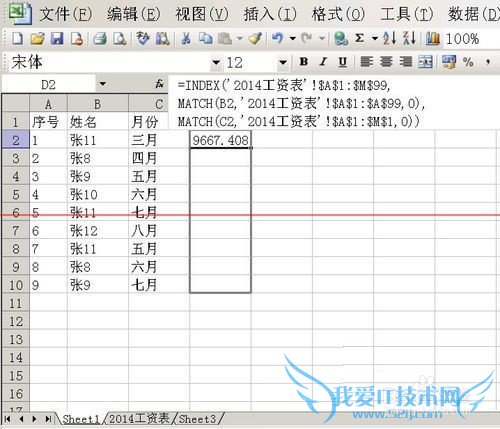The image size is (500, 429).
Task: Open the Chart Wizard icon
Action: tap(433, 39)
